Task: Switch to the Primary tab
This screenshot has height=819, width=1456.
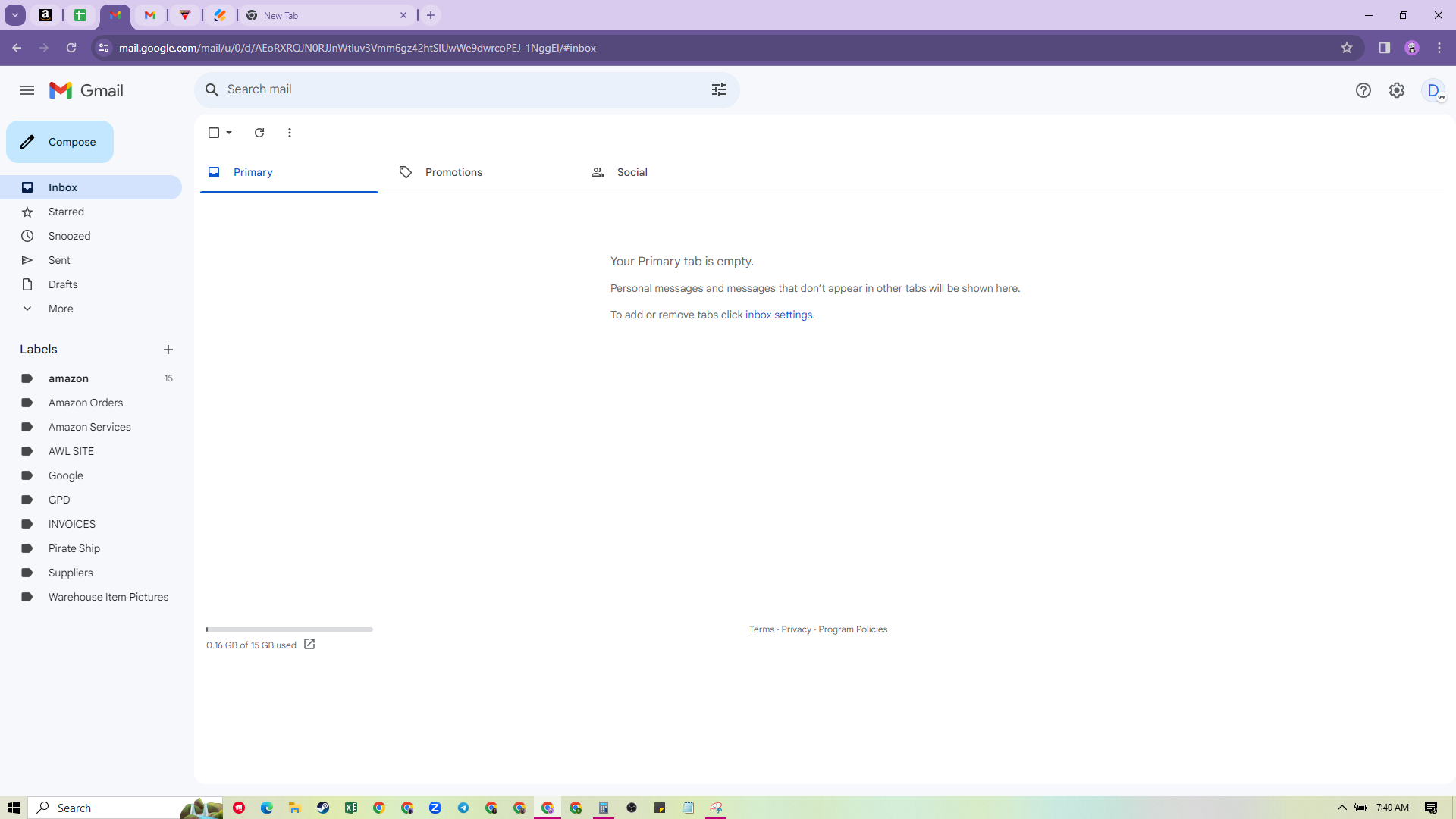Action: click(x=289, y=172)
